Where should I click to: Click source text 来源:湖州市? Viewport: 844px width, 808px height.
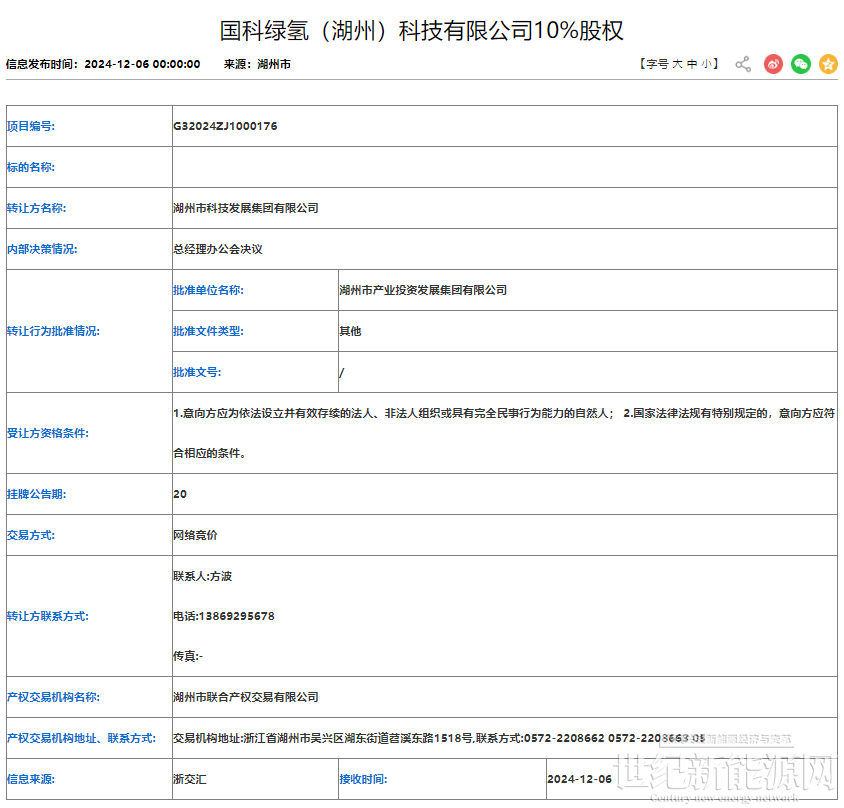(257, 64)
